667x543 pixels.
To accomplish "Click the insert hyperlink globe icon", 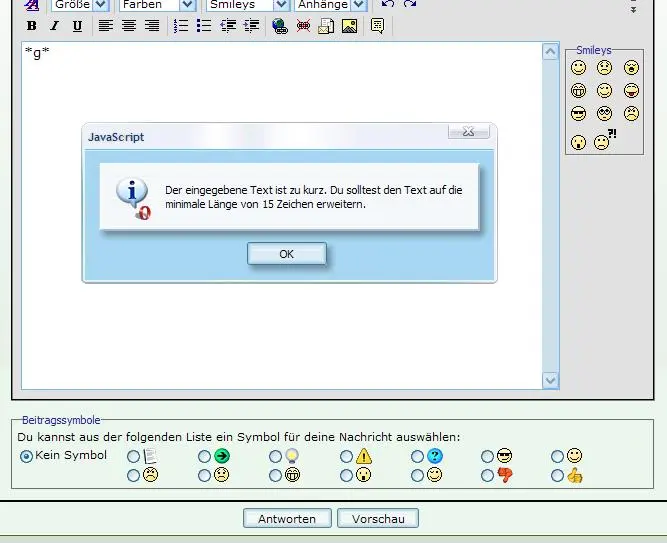I will coord(279,26).
